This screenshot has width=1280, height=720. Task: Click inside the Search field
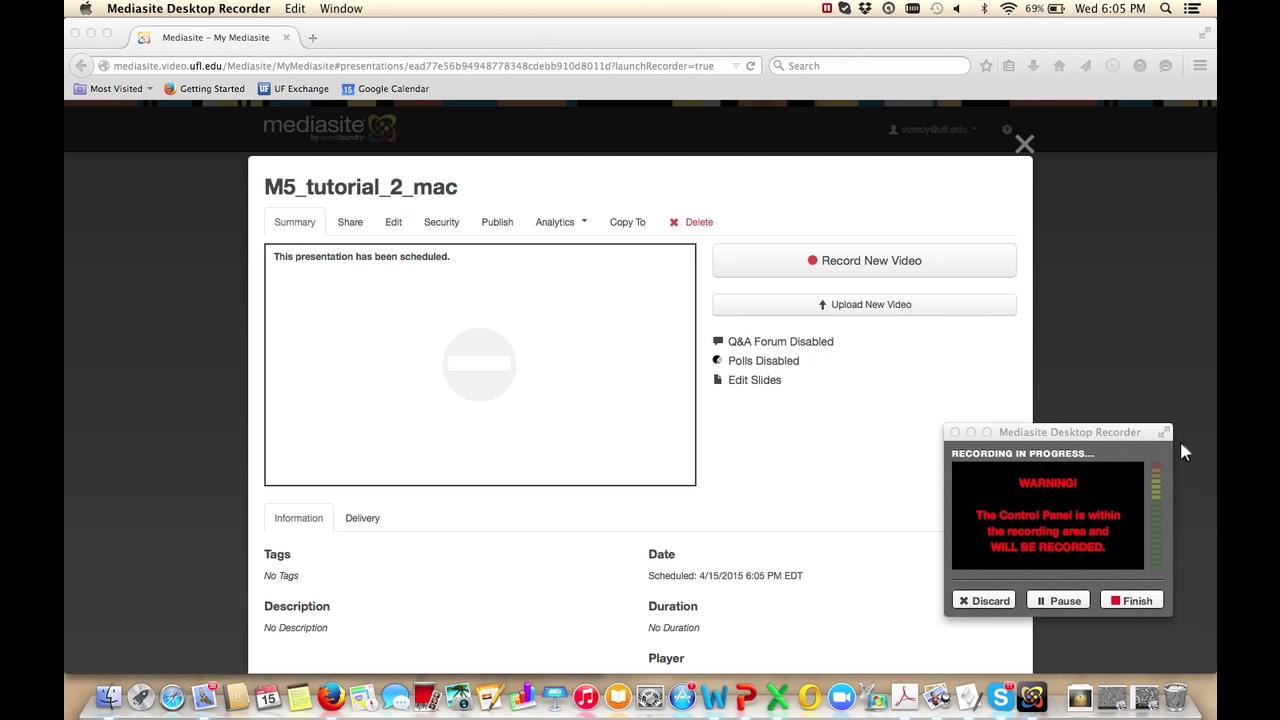click(x=870, y=65)
